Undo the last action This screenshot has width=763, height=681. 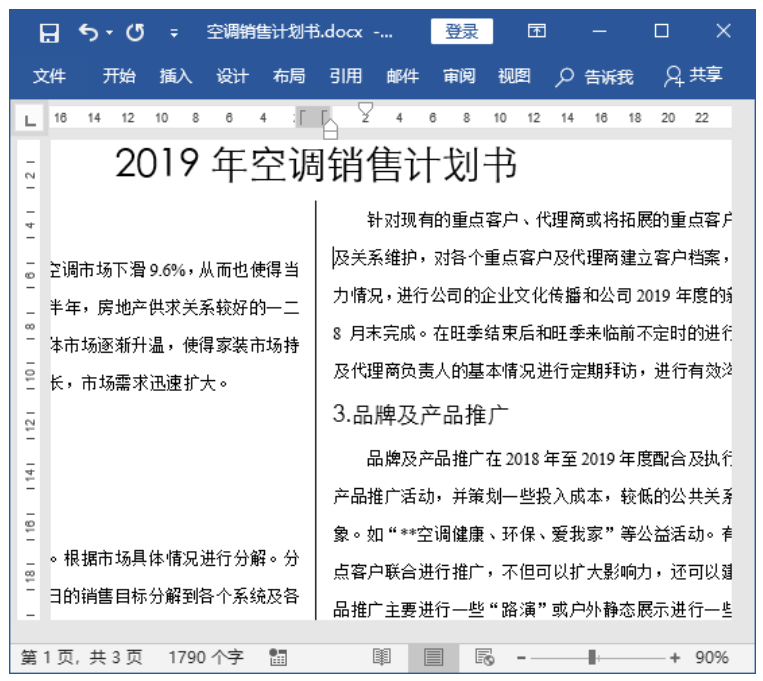click(x=88, y=33)
